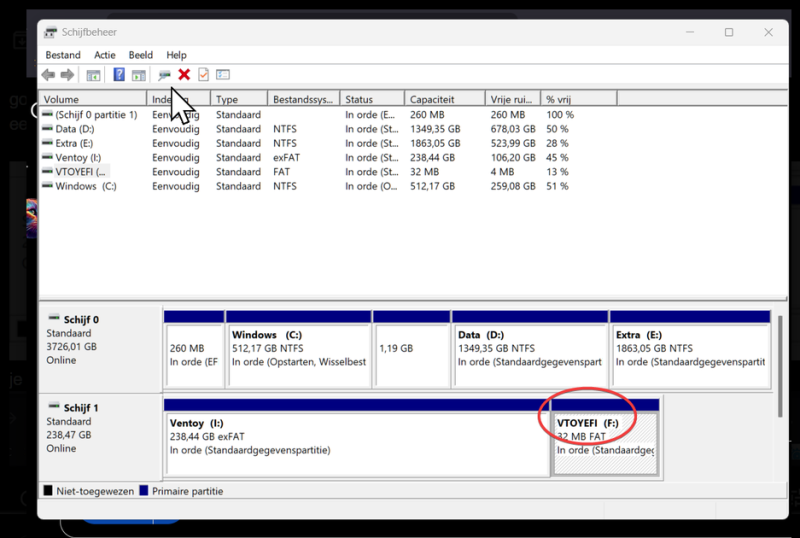
Task: Select the drive icon of Windows (C:)
Action: pos(47,185)
